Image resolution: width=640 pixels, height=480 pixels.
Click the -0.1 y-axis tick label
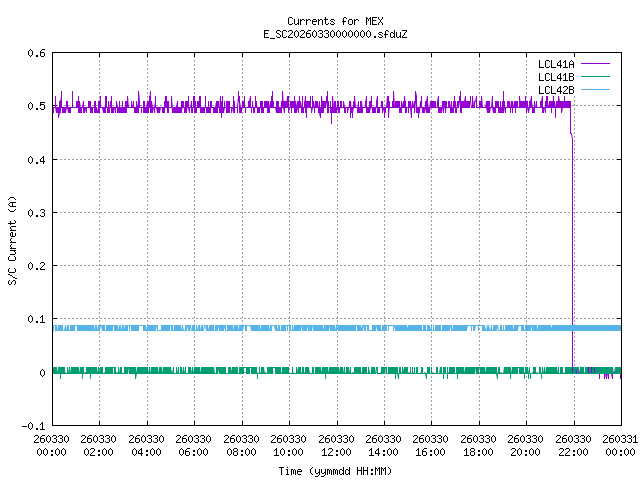tap(33, 426)
